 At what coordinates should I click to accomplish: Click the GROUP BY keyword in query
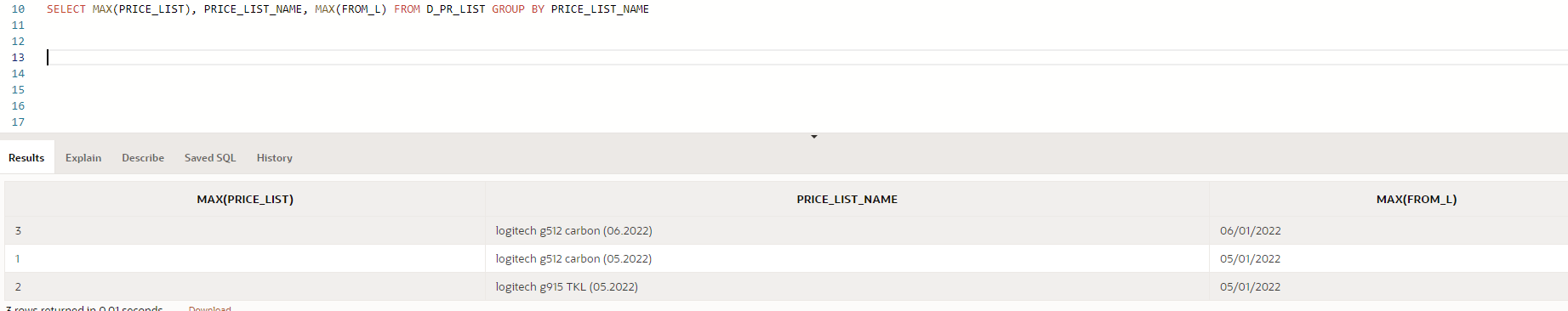click(518, 9)
